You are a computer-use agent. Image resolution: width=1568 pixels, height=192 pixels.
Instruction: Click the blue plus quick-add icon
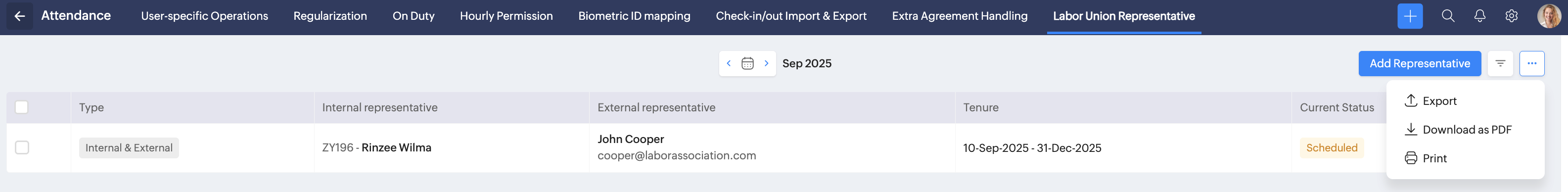tap(1410, 16)
